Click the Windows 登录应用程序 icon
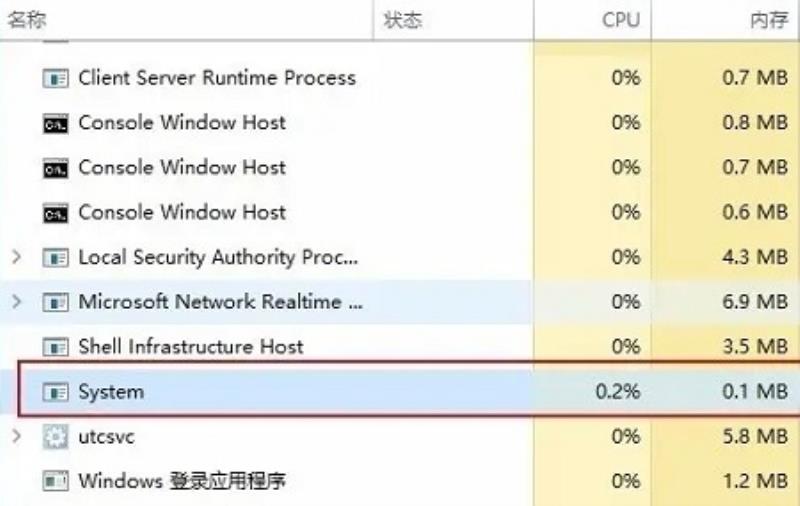The width and height of the screenshot is (800, 506). (x=55, y=481)
